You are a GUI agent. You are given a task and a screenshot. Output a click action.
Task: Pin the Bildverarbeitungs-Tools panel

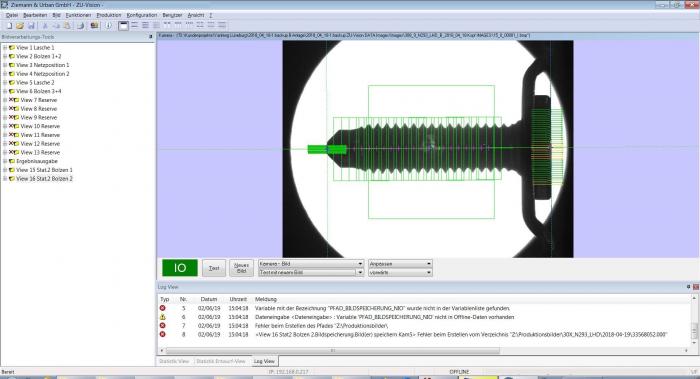150,37
